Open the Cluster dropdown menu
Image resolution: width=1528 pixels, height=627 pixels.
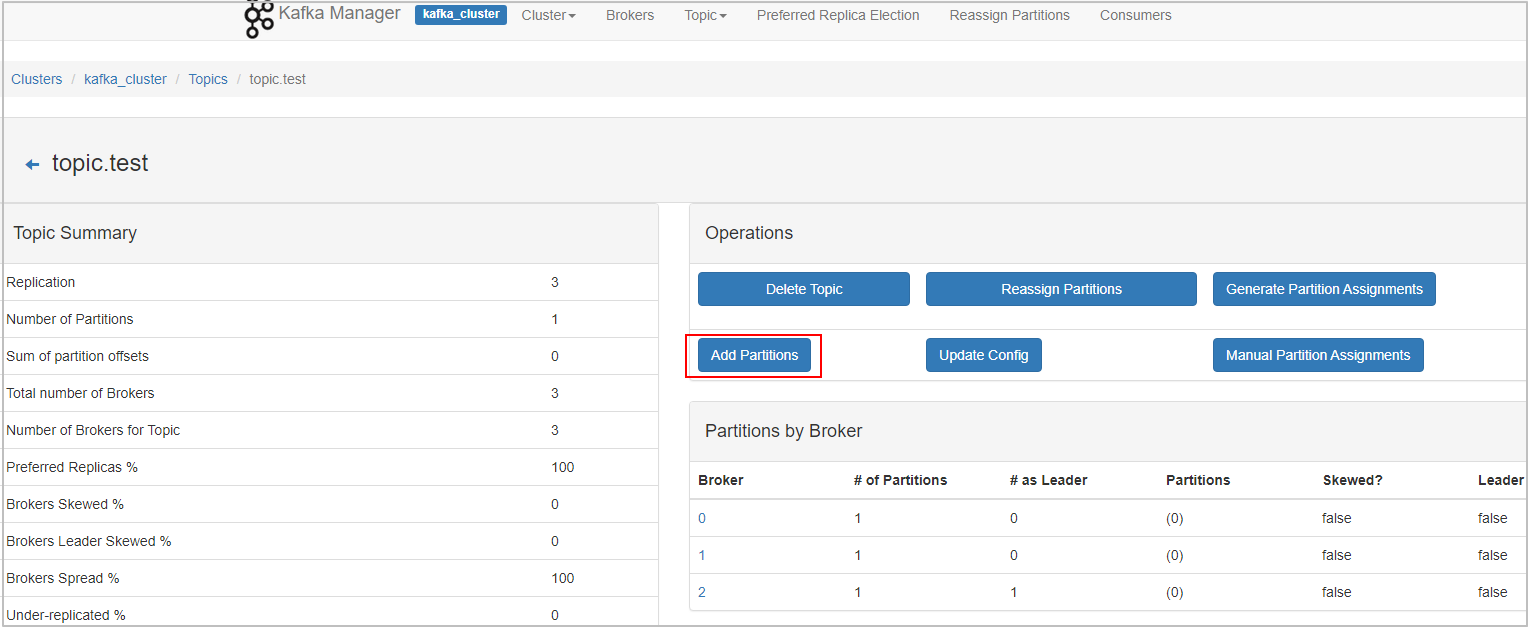click(x=548, y=15)
